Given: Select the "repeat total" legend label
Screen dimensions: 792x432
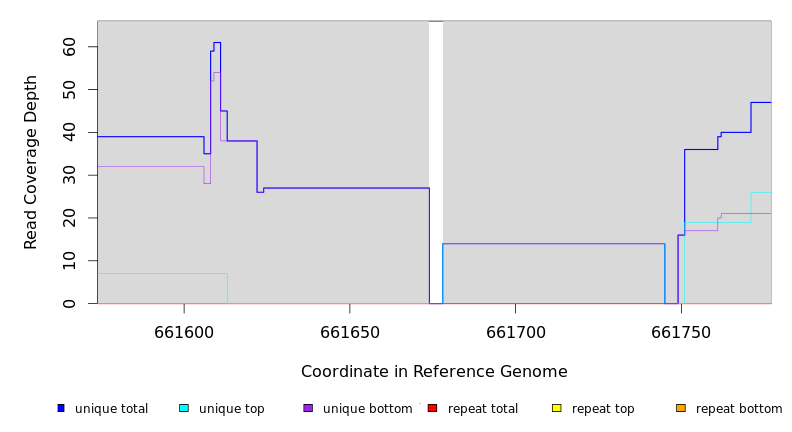Looking at the screenshot, I should pos(483,409).
